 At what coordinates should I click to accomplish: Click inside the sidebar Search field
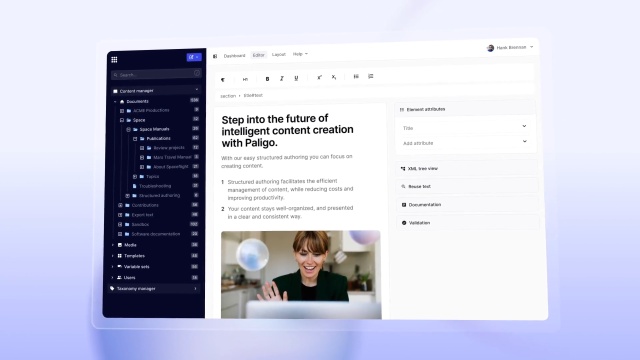[x=156, y=74]
